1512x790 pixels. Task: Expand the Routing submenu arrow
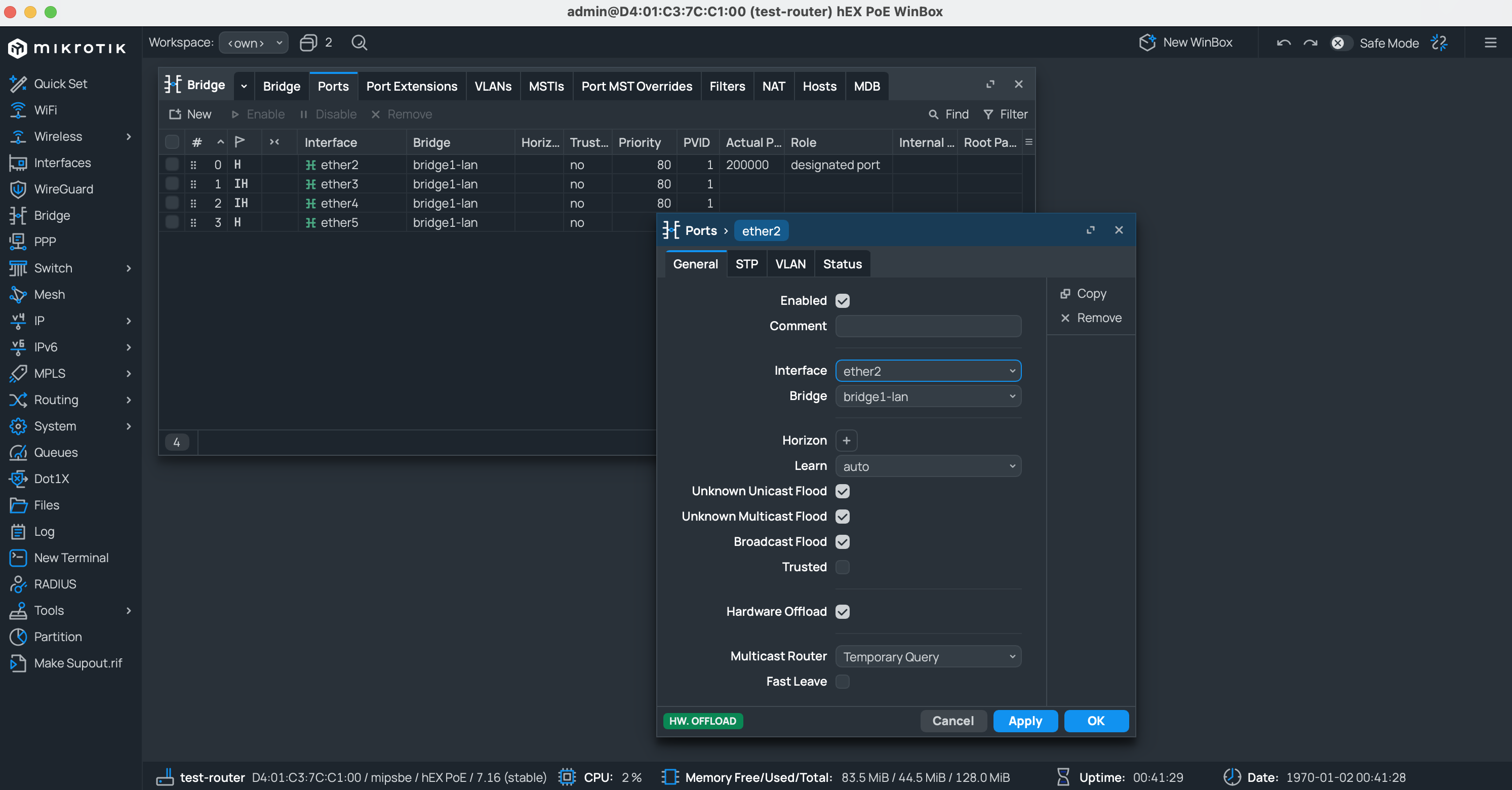tap(129, 400)
